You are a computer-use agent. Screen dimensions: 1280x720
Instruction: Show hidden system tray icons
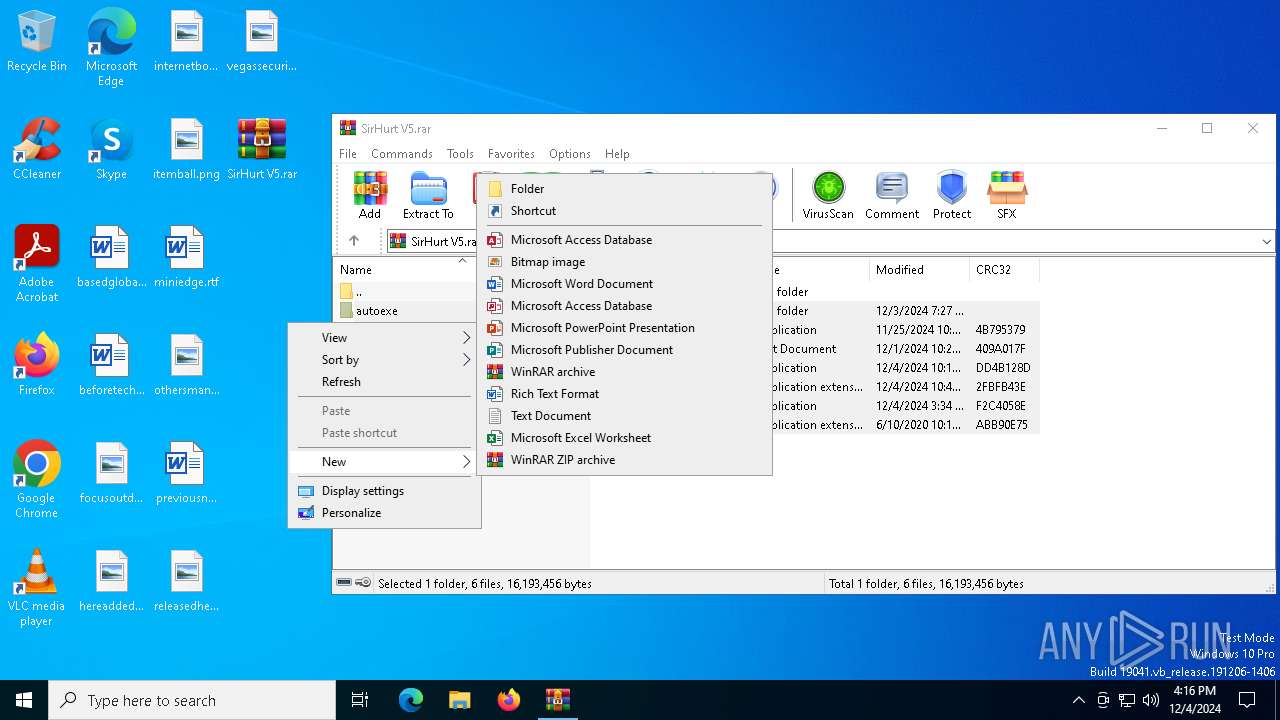point(1078,700)
